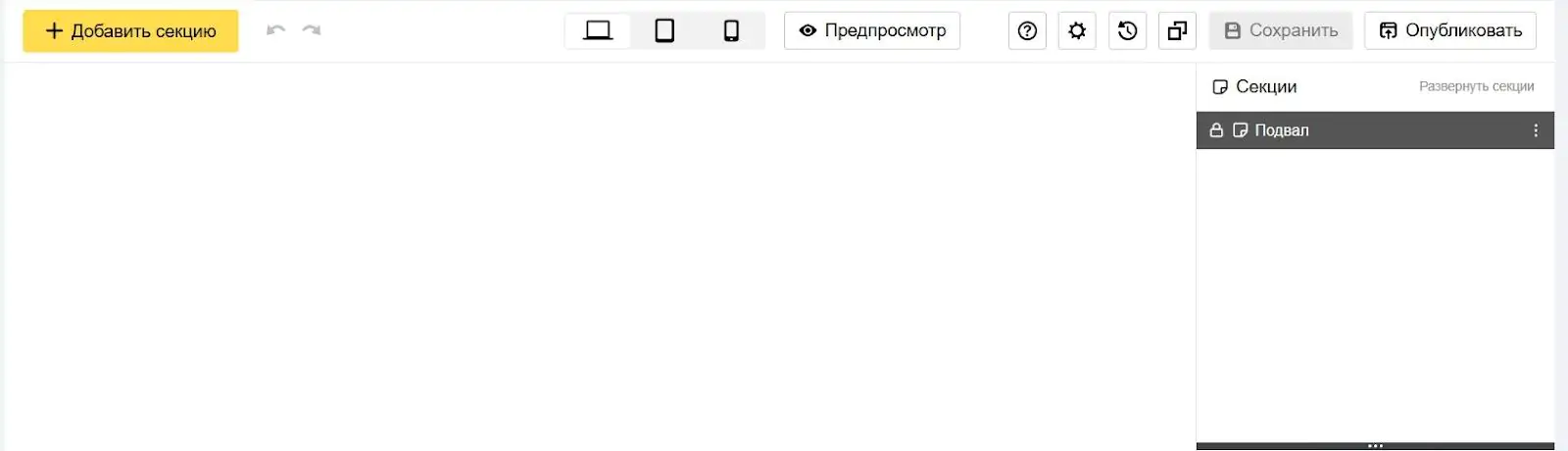Switch to desktop laptop view

click(598, 30)
